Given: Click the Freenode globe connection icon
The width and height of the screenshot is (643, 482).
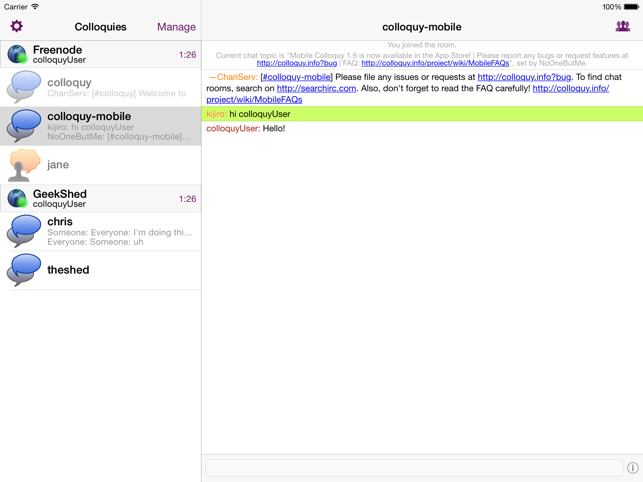Looking at the screenshot, I should pyautogui.click(x=17, y=54).
